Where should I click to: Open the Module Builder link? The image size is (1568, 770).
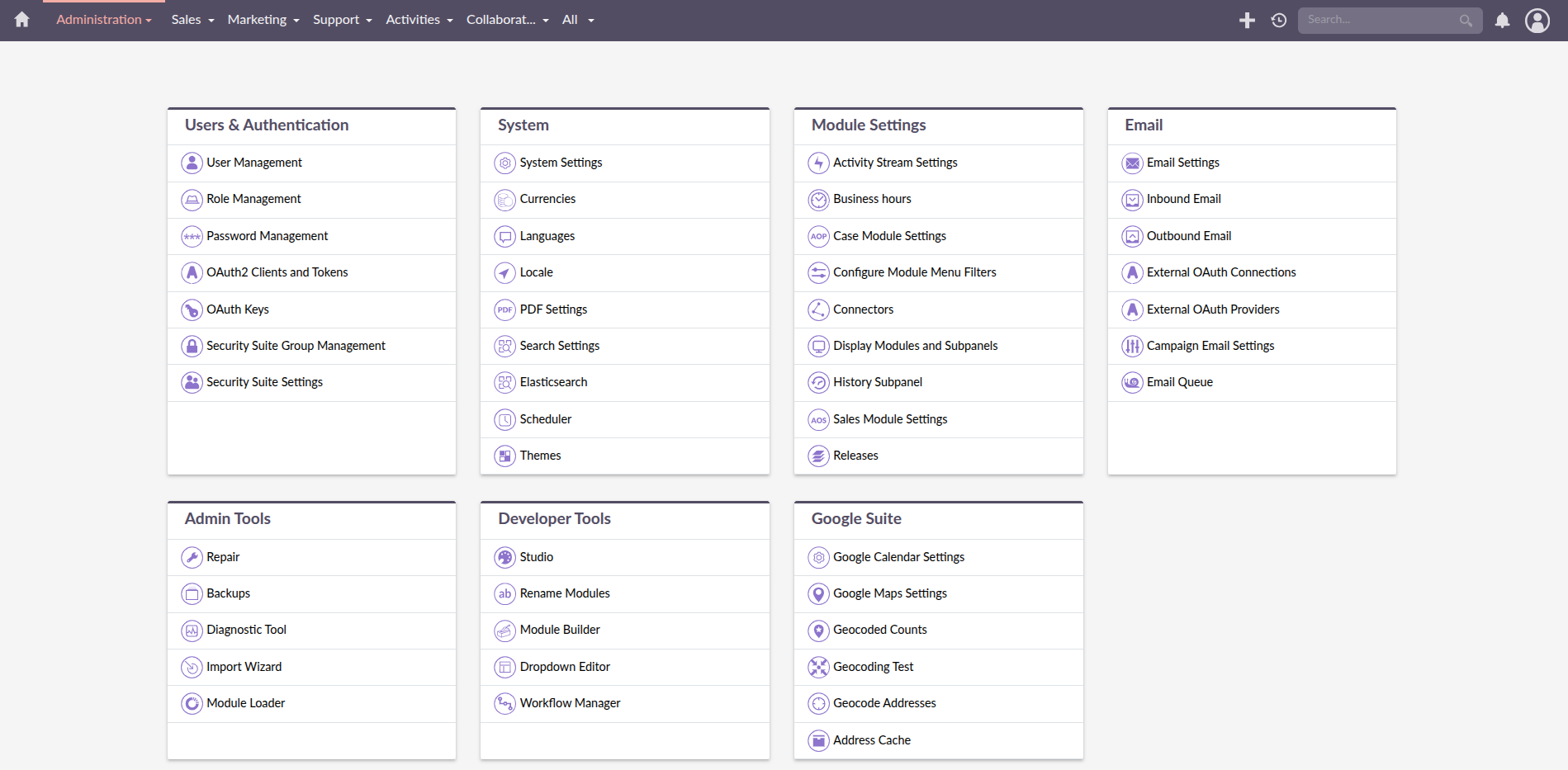(560, 630)
